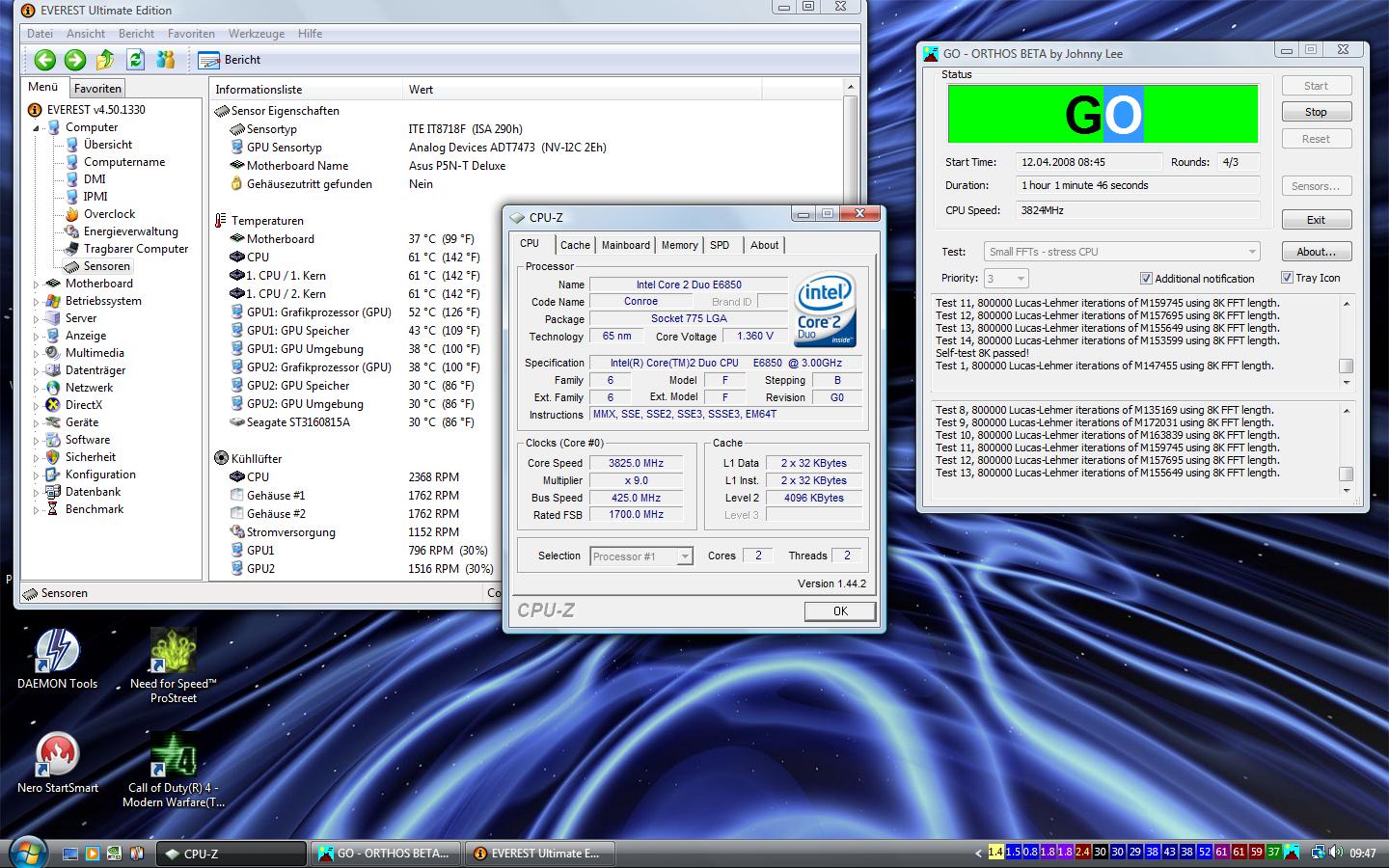Expand the Benchmark tree node

coord(37,510)
